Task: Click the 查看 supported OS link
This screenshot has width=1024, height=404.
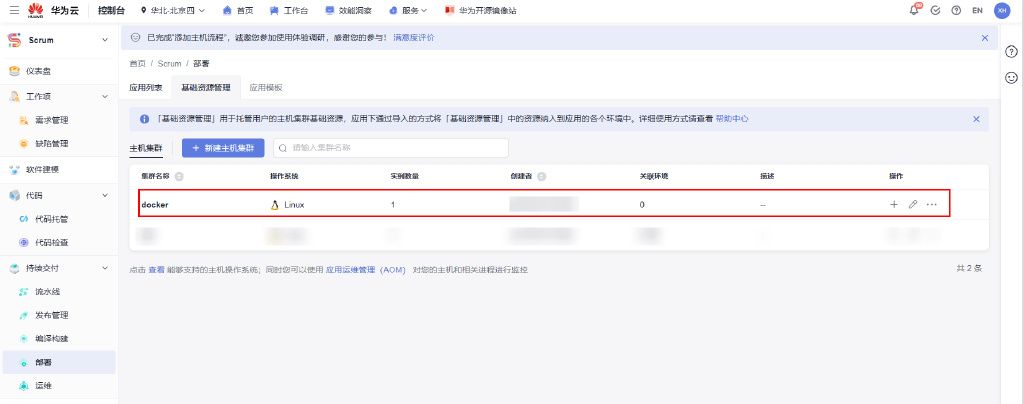Action: pos(157,270)
